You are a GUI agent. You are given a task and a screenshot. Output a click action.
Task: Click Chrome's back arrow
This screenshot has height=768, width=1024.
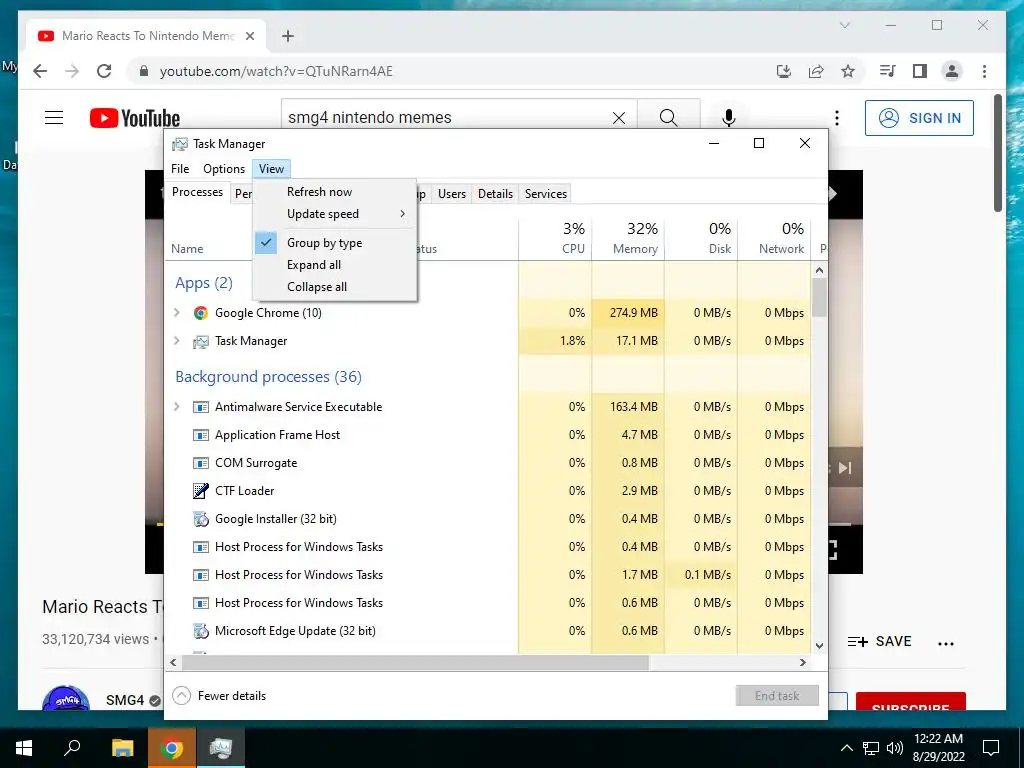[40, 71]
